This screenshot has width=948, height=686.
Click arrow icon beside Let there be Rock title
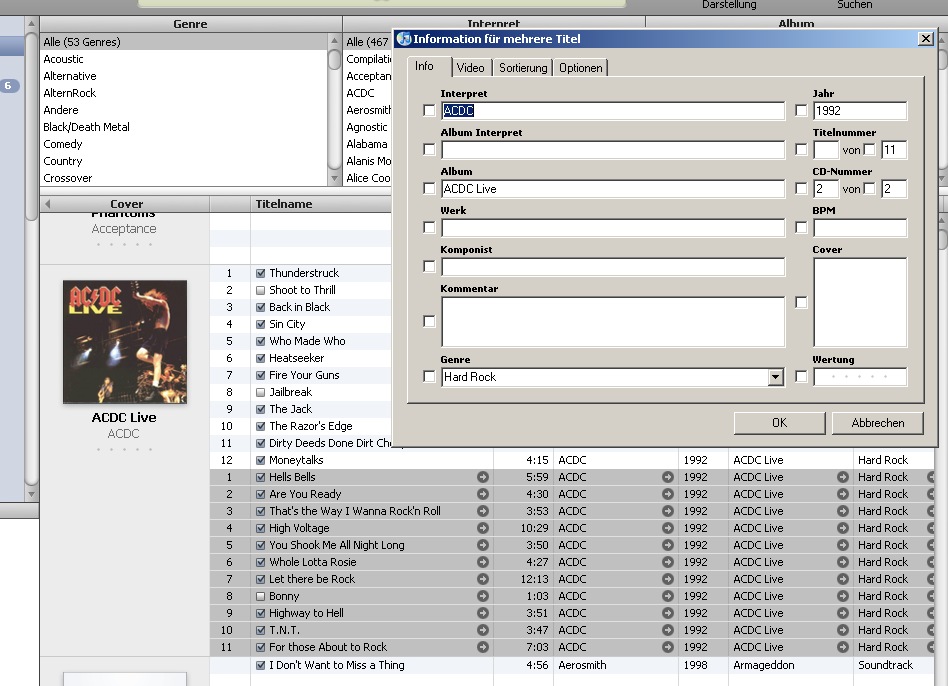(482, 579)
